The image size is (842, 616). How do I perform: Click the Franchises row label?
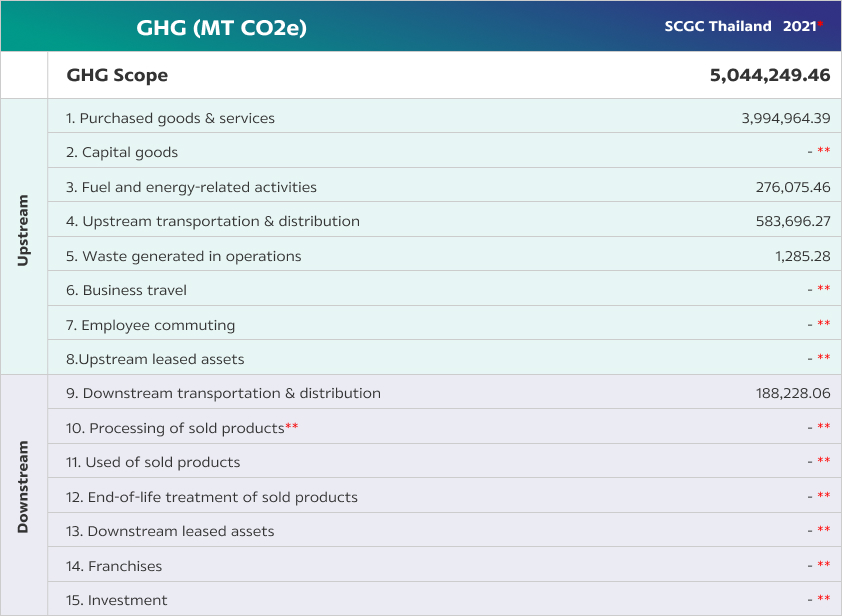[114, 566]
